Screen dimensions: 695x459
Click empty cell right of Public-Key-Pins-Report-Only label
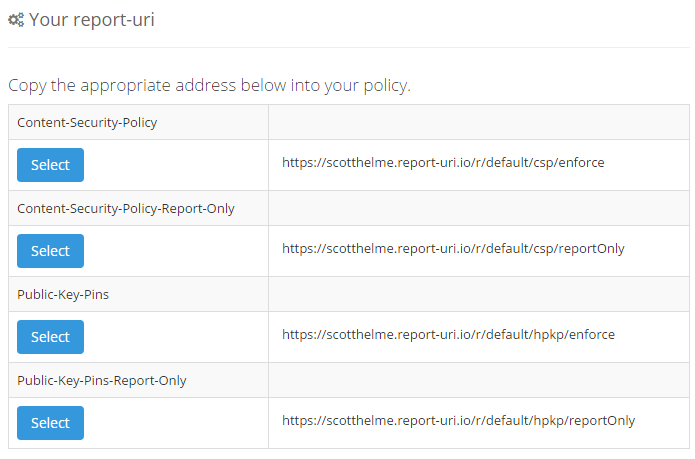[x=478, y=380]
